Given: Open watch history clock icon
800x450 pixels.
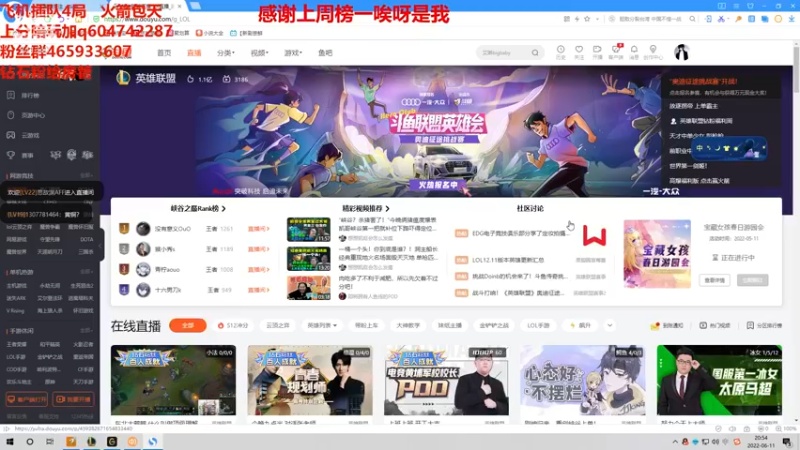Looking at the screenshot, I should tap(561, 49).
